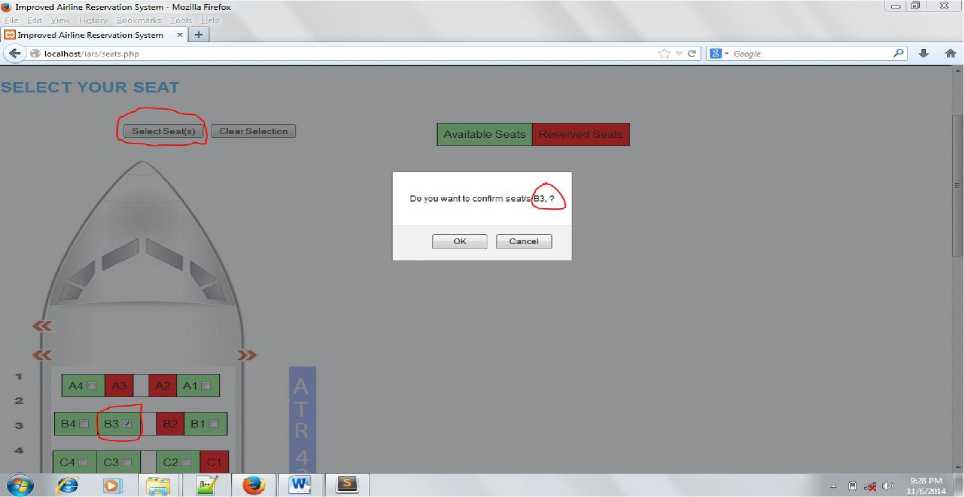Click the search magnifier icon
This screenshot has width=964, height=497.
(x=899, y=54)
